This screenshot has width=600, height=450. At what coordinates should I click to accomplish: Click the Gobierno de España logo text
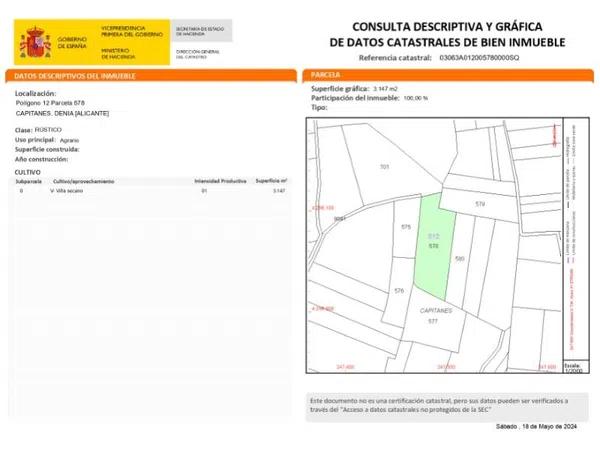coord(72,42)
